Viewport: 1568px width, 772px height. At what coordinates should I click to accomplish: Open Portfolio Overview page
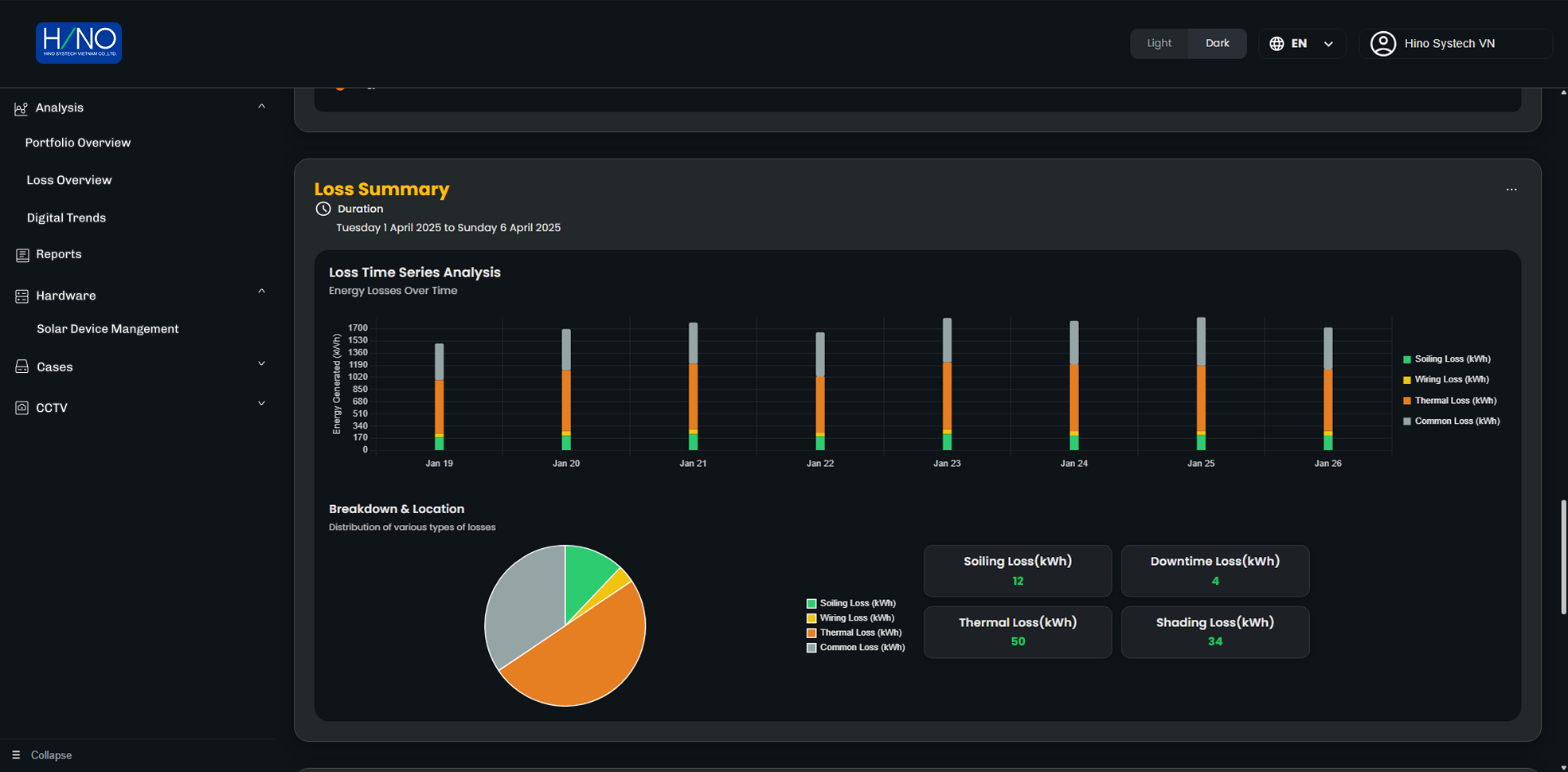78,143
